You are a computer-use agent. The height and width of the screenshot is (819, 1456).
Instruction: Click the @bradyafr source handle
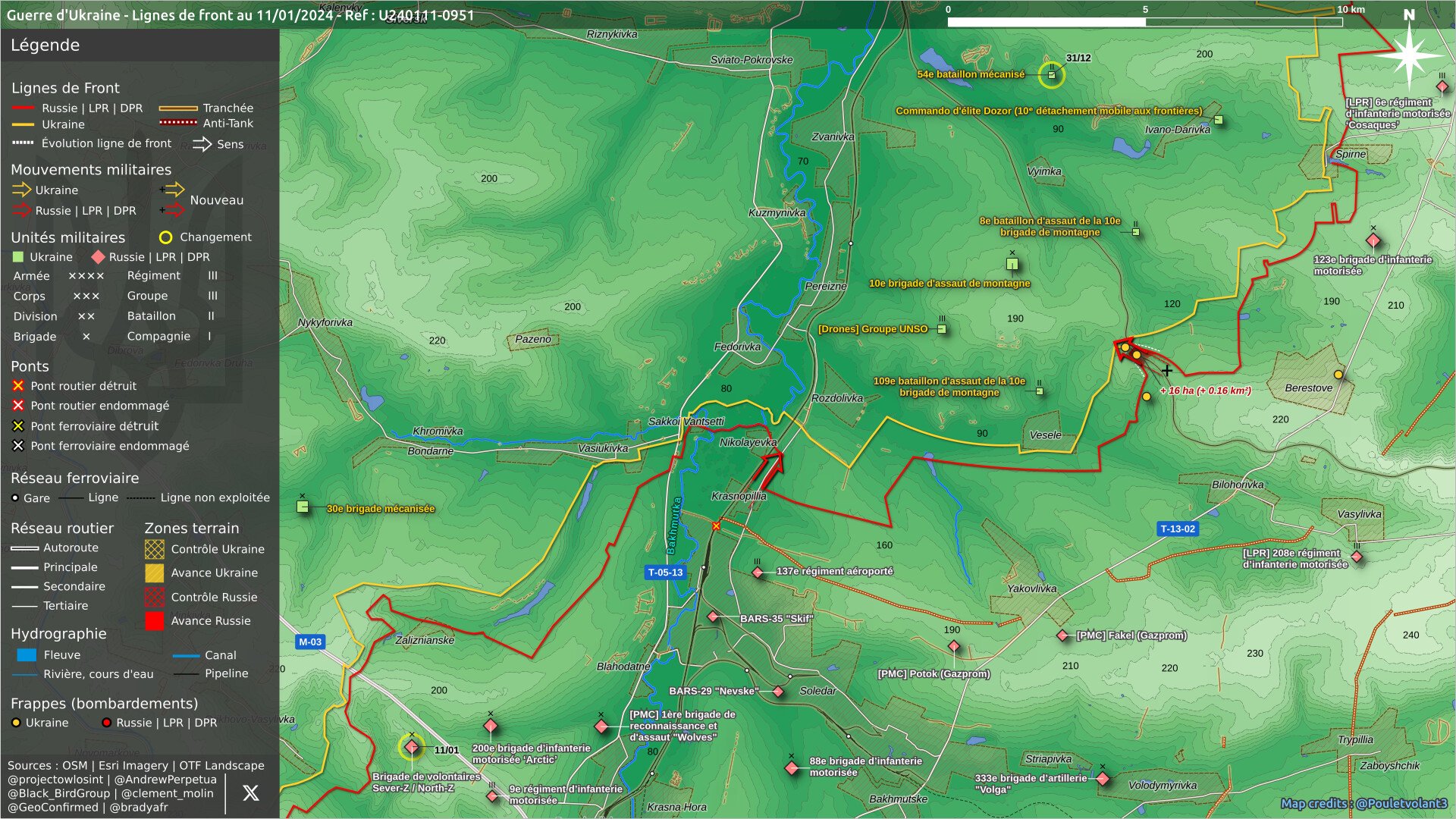[139, 807]
